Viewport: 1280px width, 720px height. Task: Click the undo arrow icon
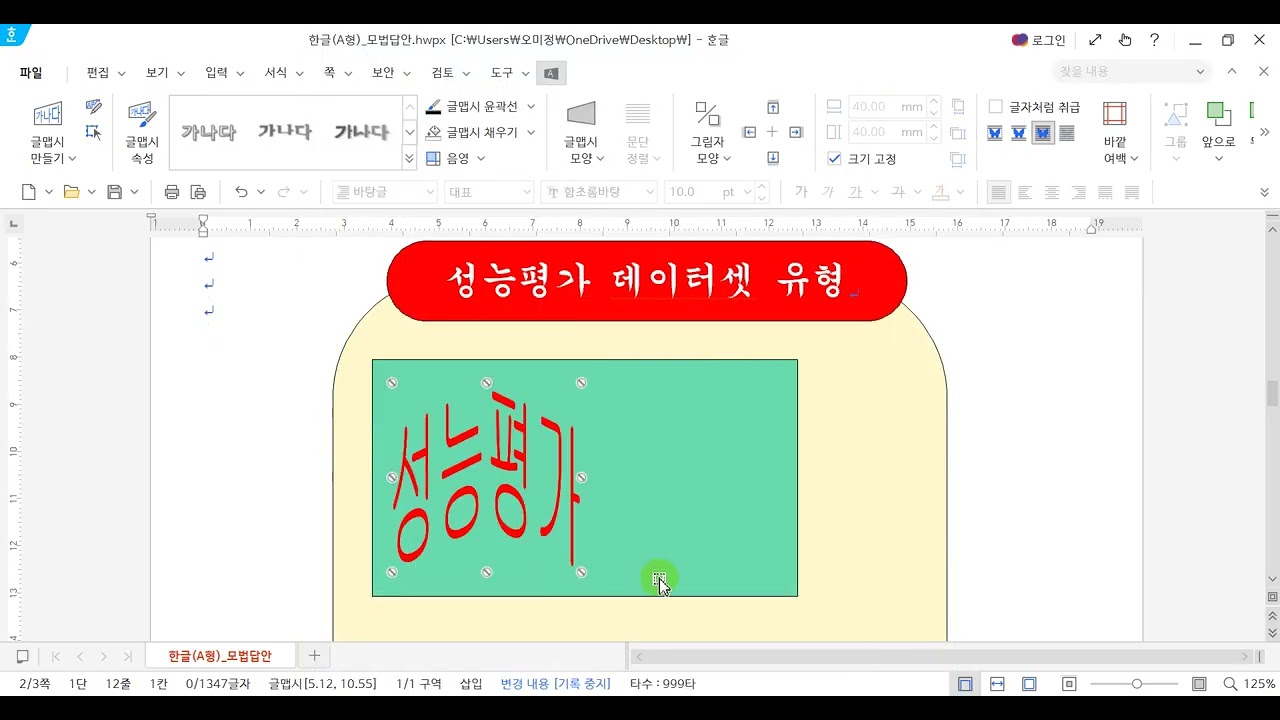point(241,192)
